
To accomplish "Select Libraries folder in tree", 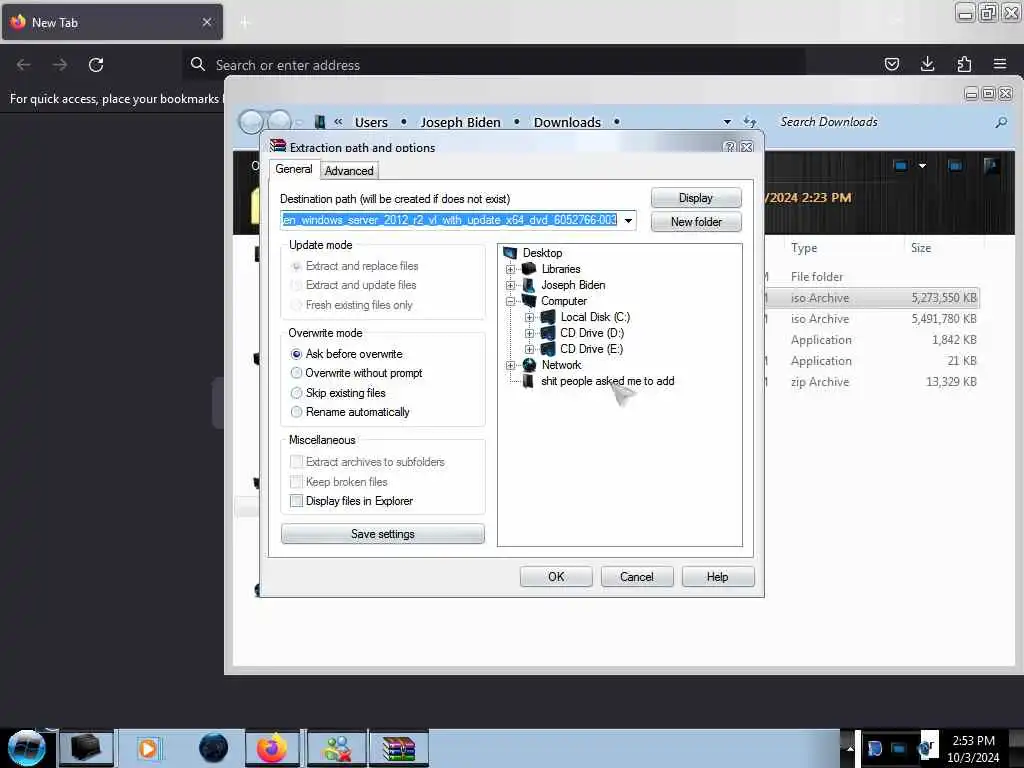I will (561, 269).
